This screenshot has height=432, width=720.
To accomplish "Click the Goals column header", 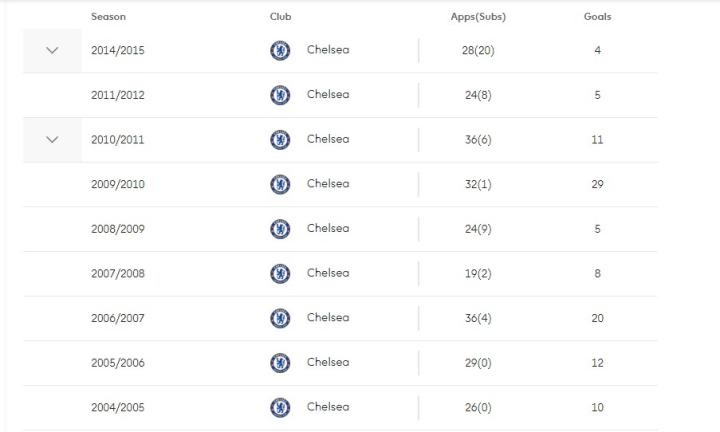I will (x=597, y=17).
